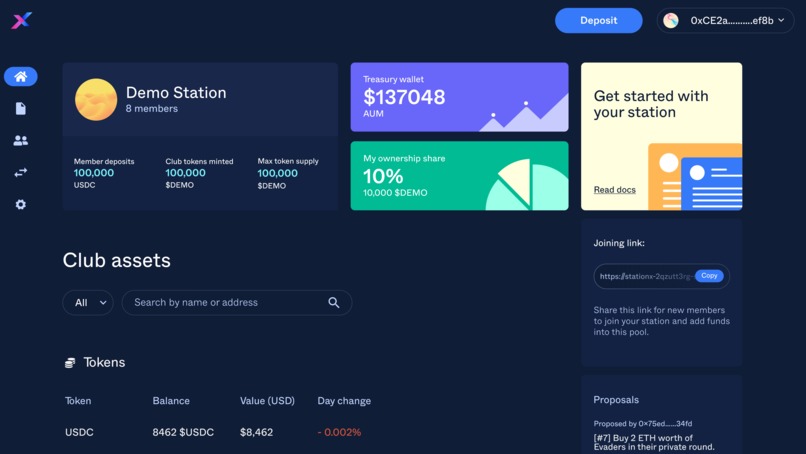Viewport: 806px width, 454px height.
Task: Select the USDC token row name
Action: point(79,432)
